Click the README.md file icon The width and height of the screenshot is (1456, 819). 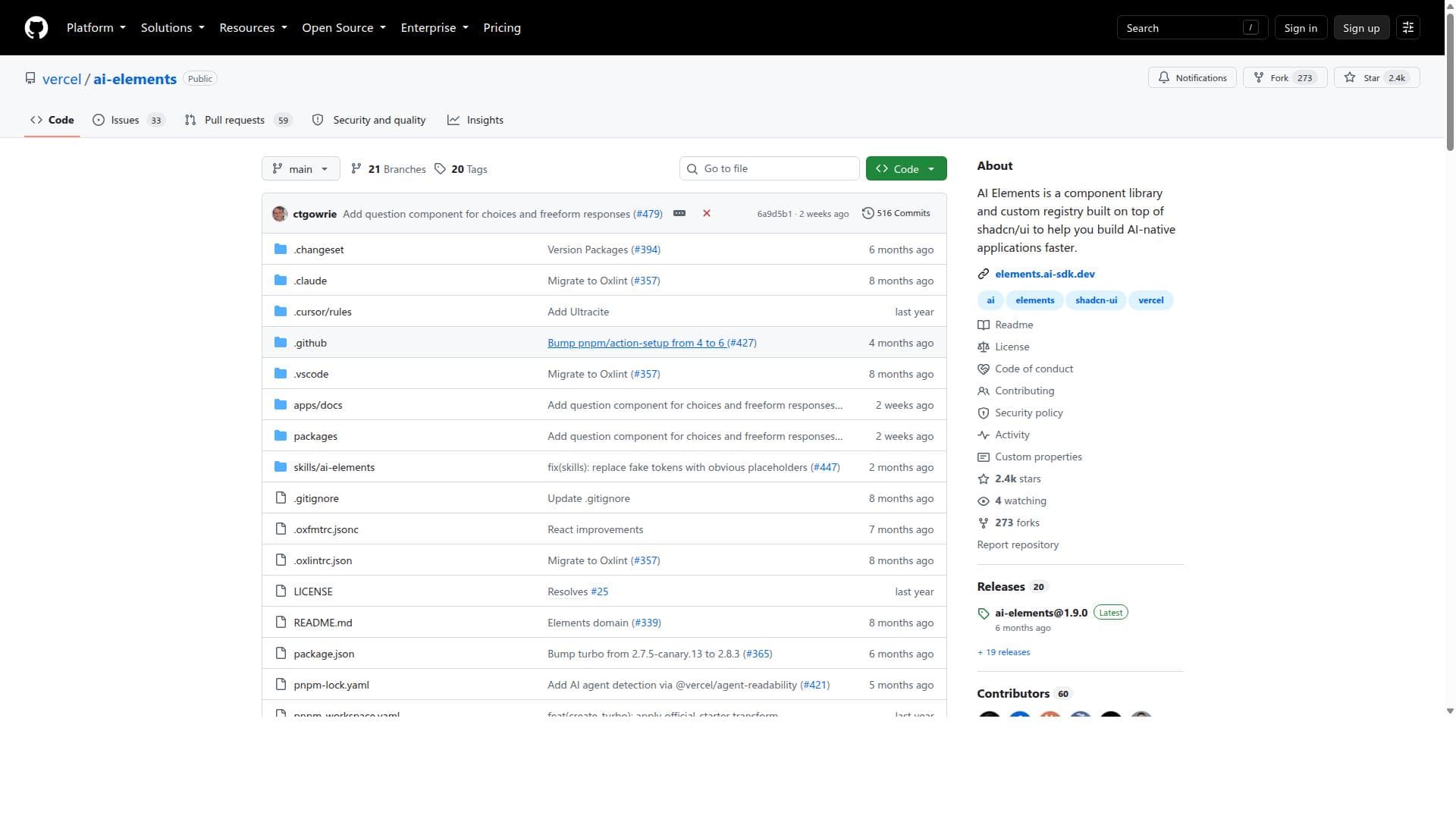click(x=281, y=623)
